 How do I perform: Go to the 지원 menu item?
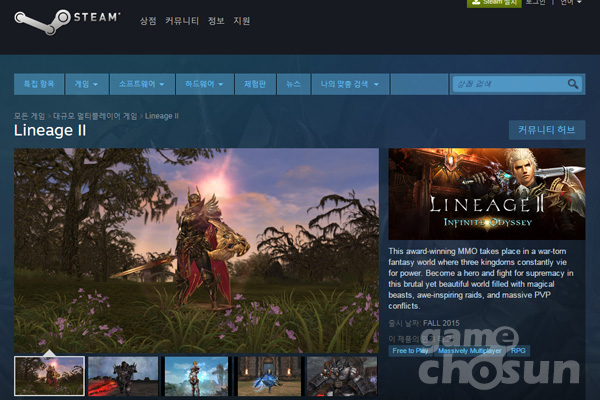click(x=242, y=21)
